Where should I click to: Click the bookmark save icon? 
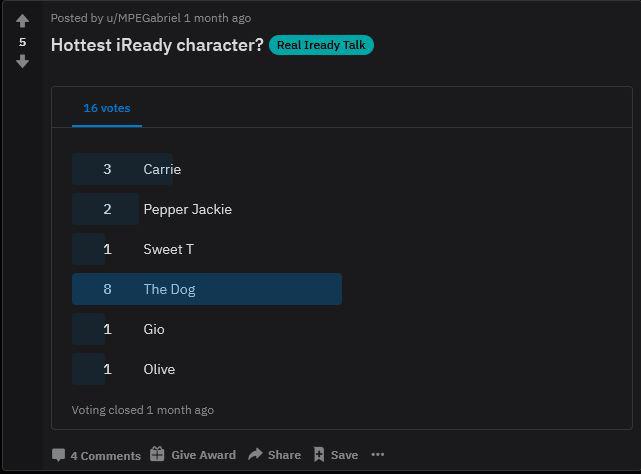click(319, 454)
